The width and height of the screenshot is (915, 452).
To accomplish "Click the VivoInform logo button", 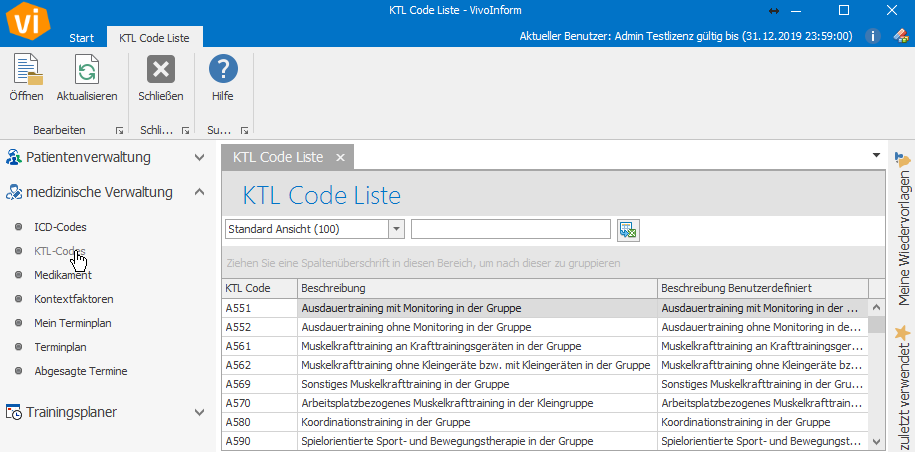I will click(x=27, y=22).
